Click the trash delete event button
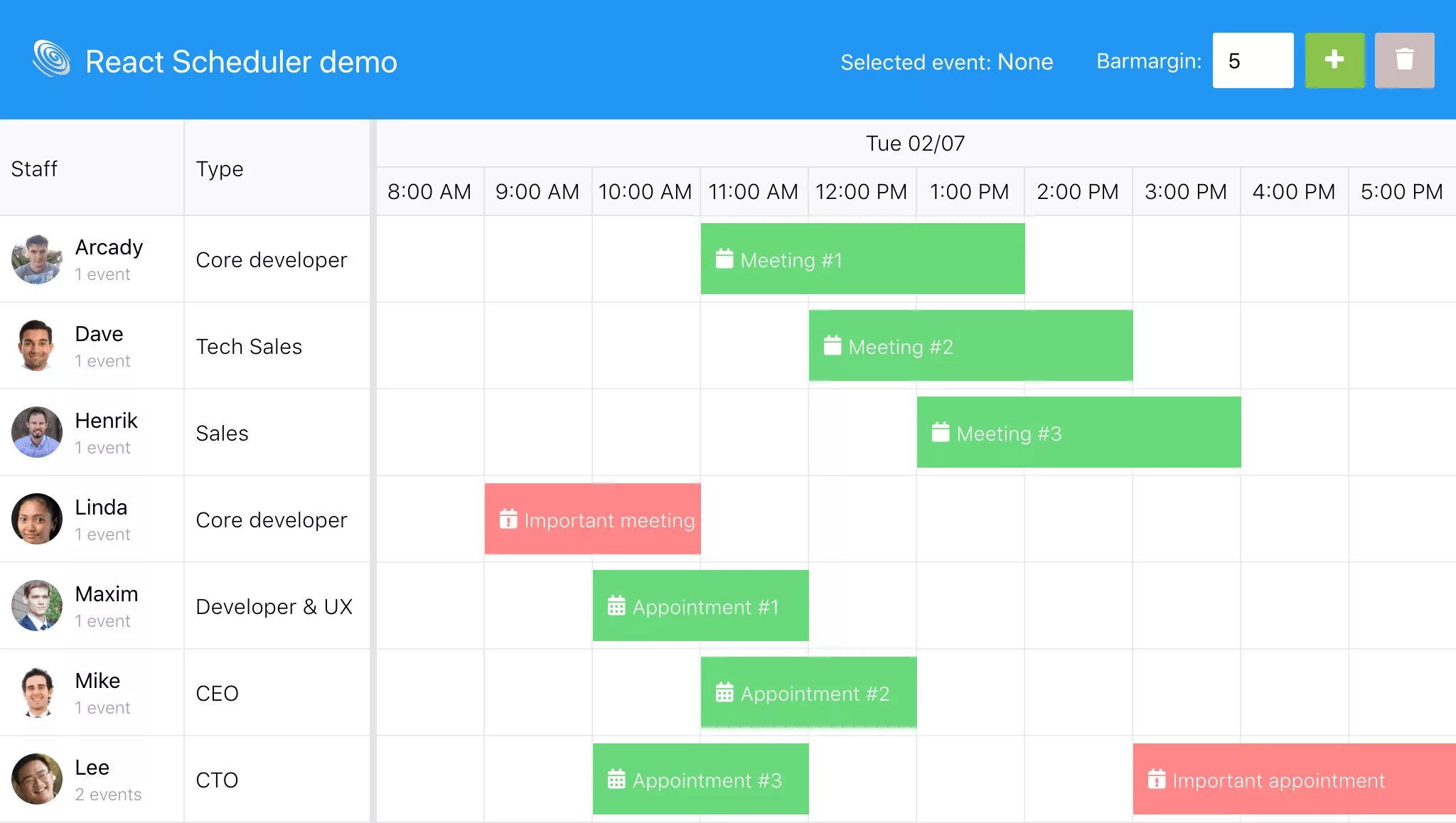 (x=1404, y=60)
